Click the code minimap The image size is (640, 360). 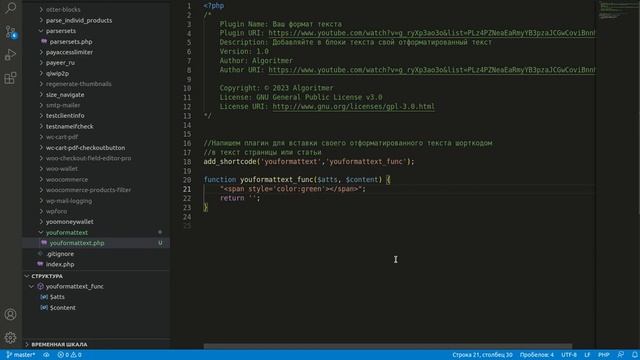pyautogui.click(x=618, y=11)
